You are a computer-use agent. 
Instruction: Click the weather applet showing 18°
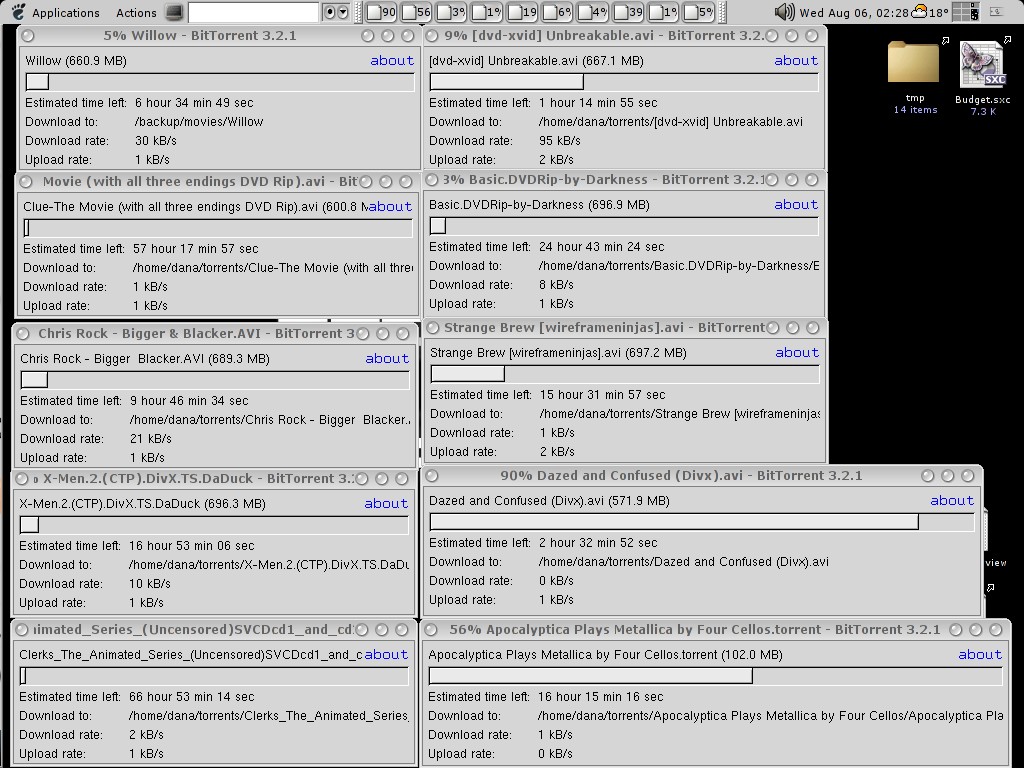(x=930, y=12)
